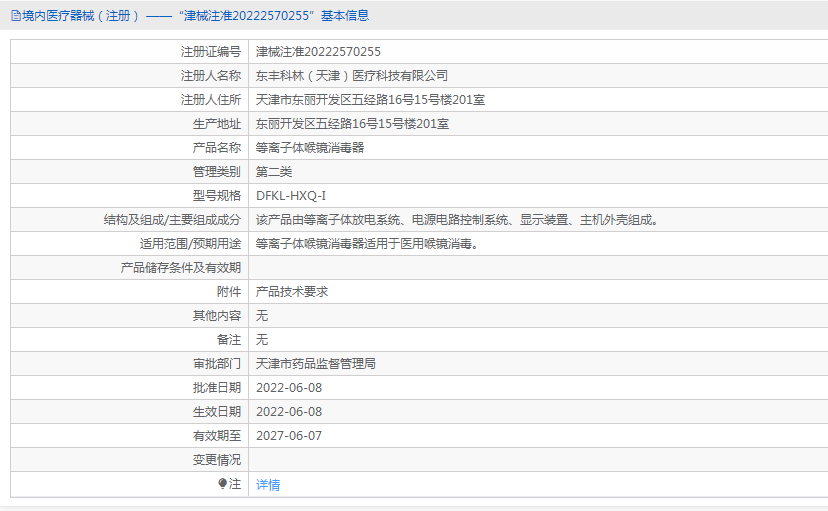Click the expiry date 2027-06-07
The image size is (828, 511).
(x=289, y=436)
